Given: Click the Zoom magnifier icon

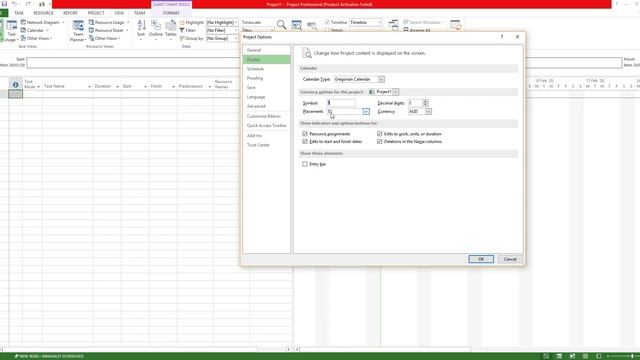Looking at the screenshot, I should 281,25.
